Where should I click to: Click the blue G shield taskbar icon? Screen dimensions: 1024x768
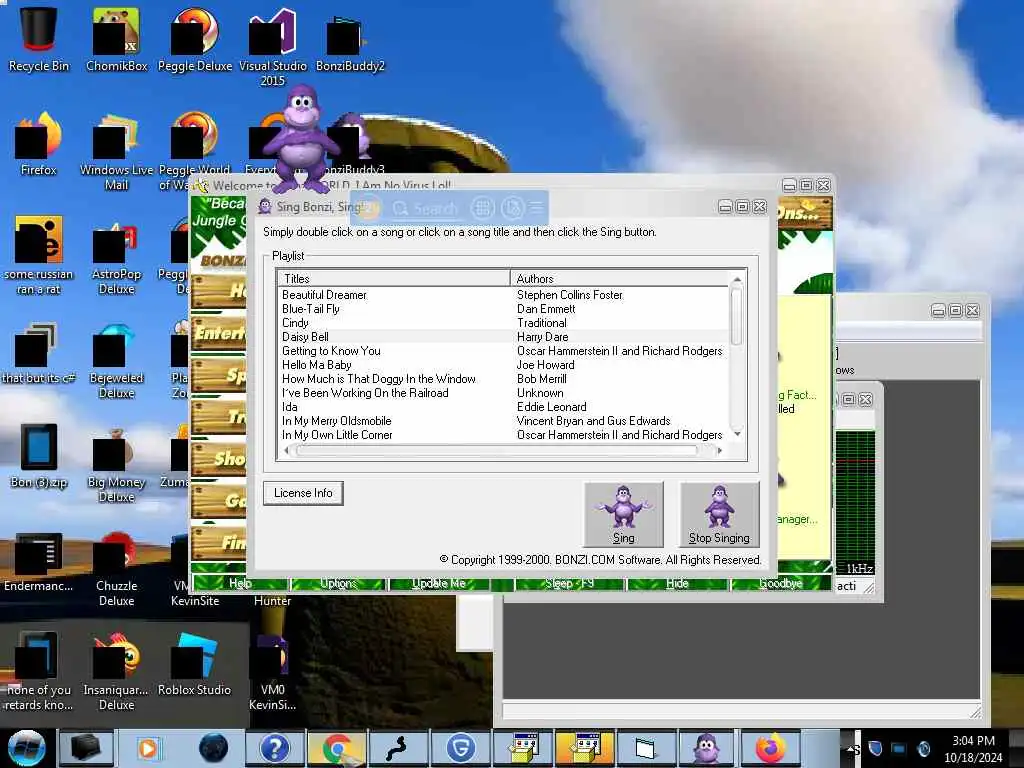[x=461, y=748]
